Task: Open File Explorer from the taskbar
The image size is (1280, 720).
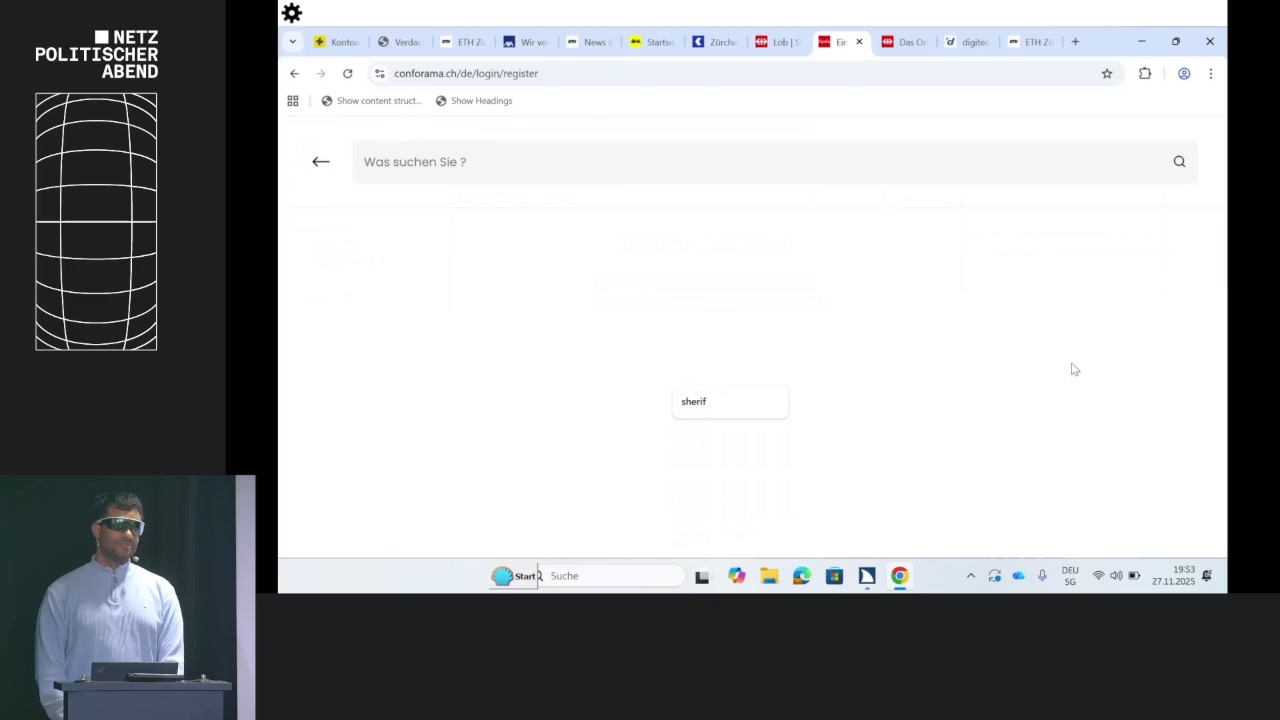Action: click(x=769, y=576)
